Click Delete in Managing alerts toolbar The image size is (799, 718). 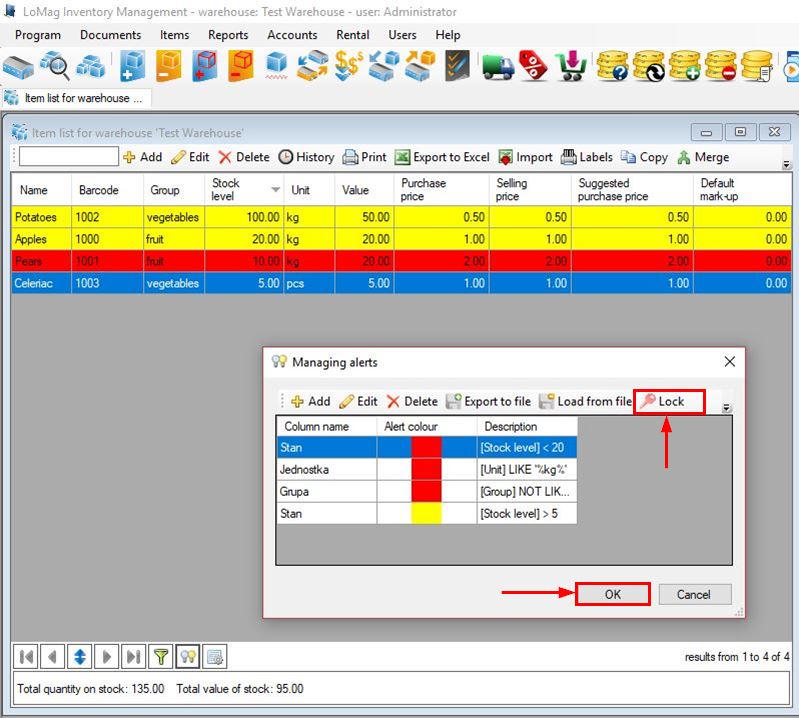tap(412, 402)
